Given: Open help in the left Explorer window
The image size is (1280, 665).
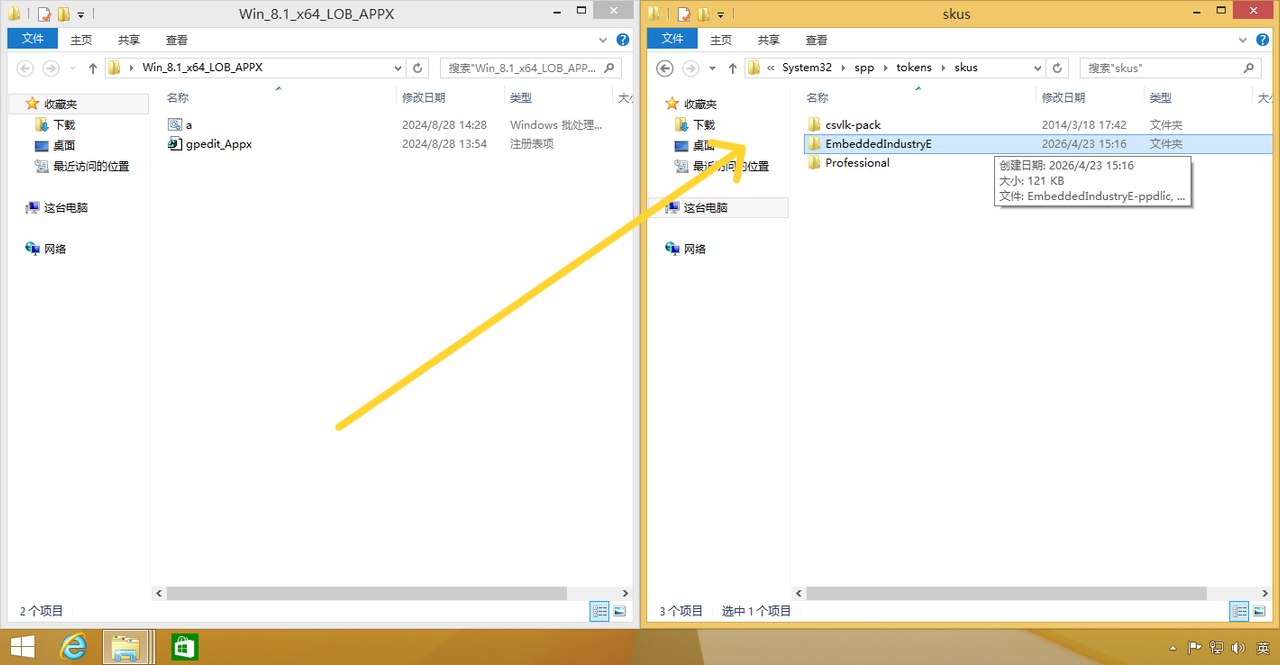Looking at the screenshot, I should pos(622,40).
